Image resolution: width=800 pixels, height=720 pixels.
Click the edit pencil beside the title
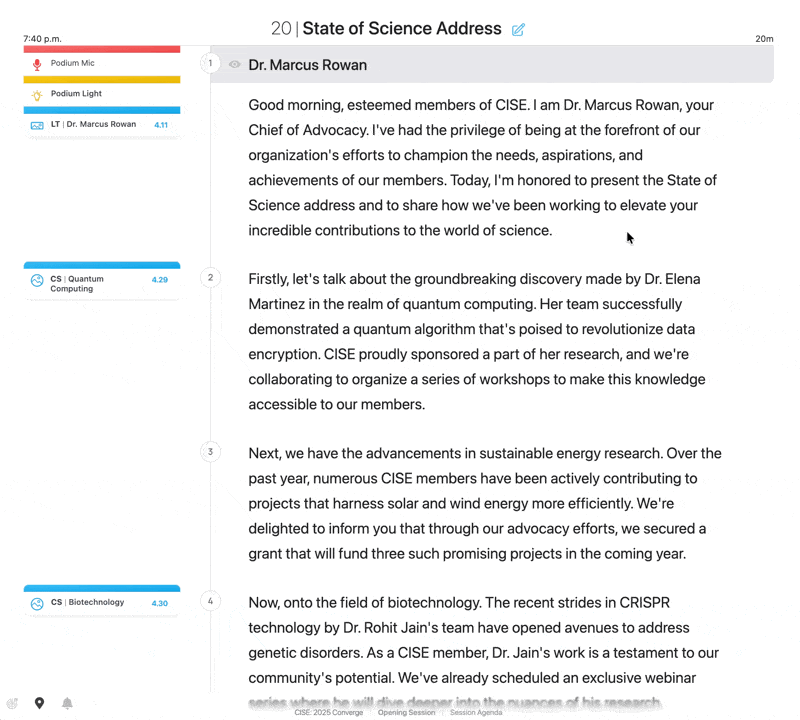click(x=518, y=30)
